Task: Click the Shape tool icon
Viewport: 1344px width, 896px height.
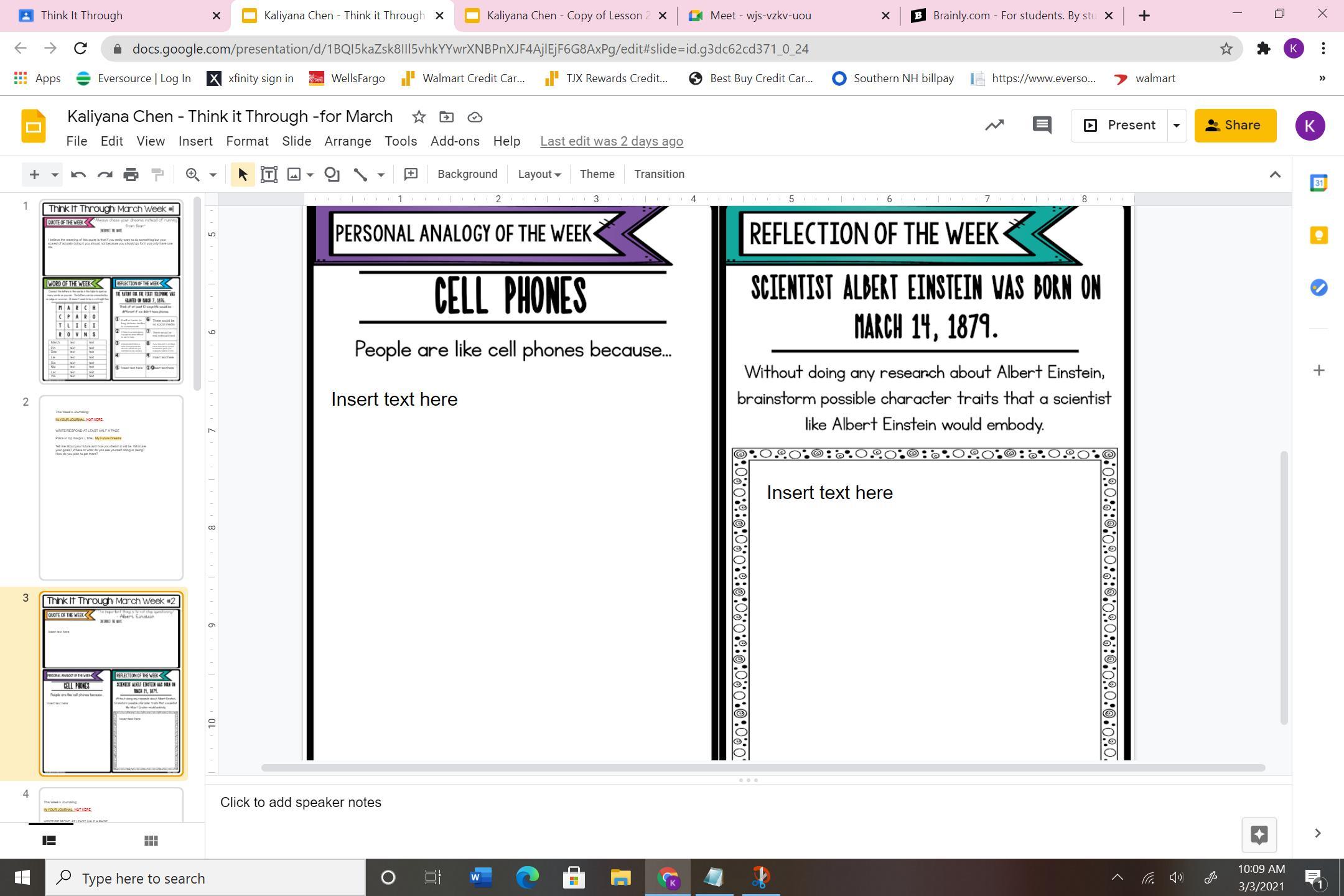Action: (332, 175)
